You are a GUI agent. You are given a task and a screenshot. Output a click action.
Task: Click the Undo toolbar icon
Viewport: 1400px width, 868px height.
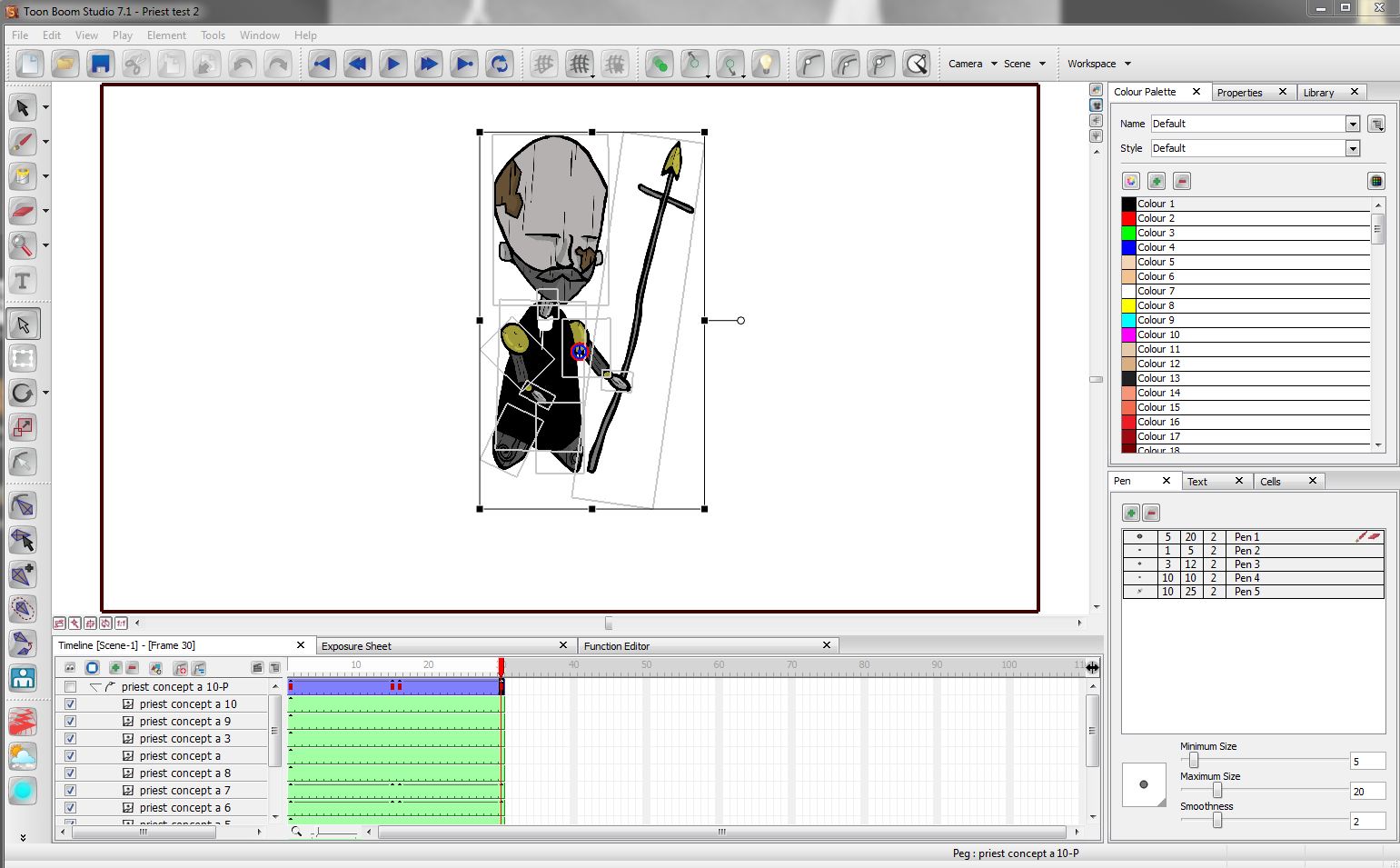[242, 64]
